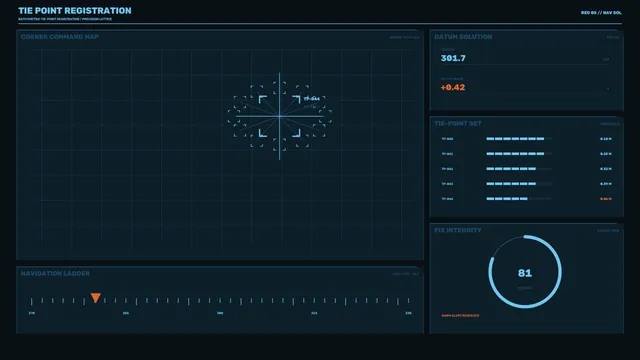This screenshot has height=360, width=640.
Task: Click the orange residual value in the TP-044 row
Action: click(x=606, y=199)
